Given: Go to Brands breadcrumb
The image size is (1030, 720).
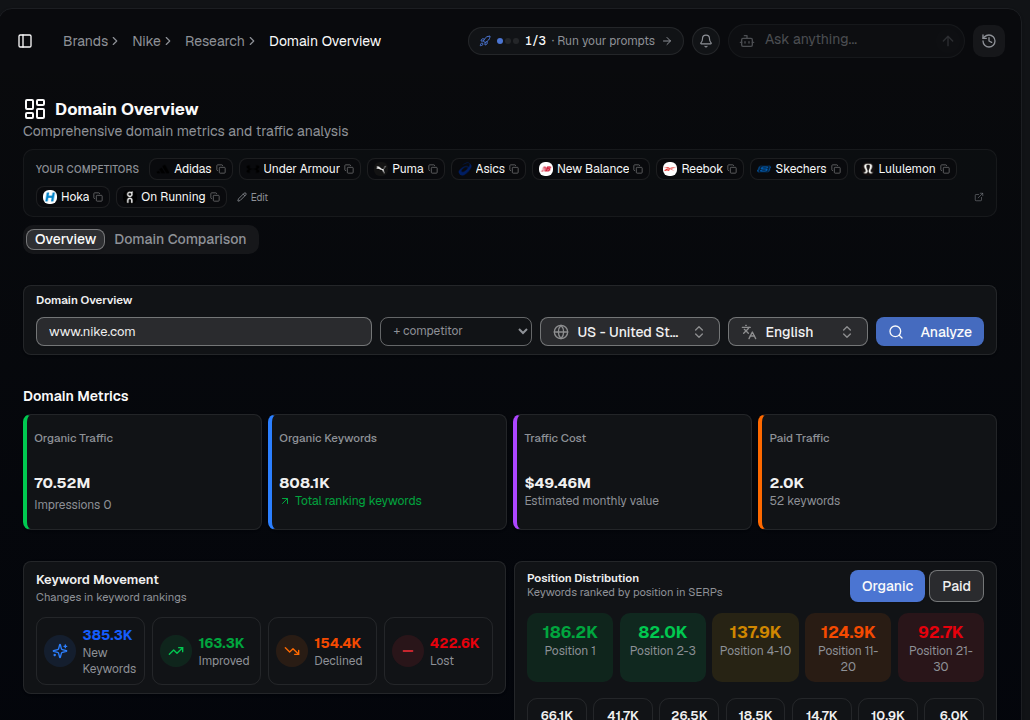Looking at the screenshot, I should [85, 41].
